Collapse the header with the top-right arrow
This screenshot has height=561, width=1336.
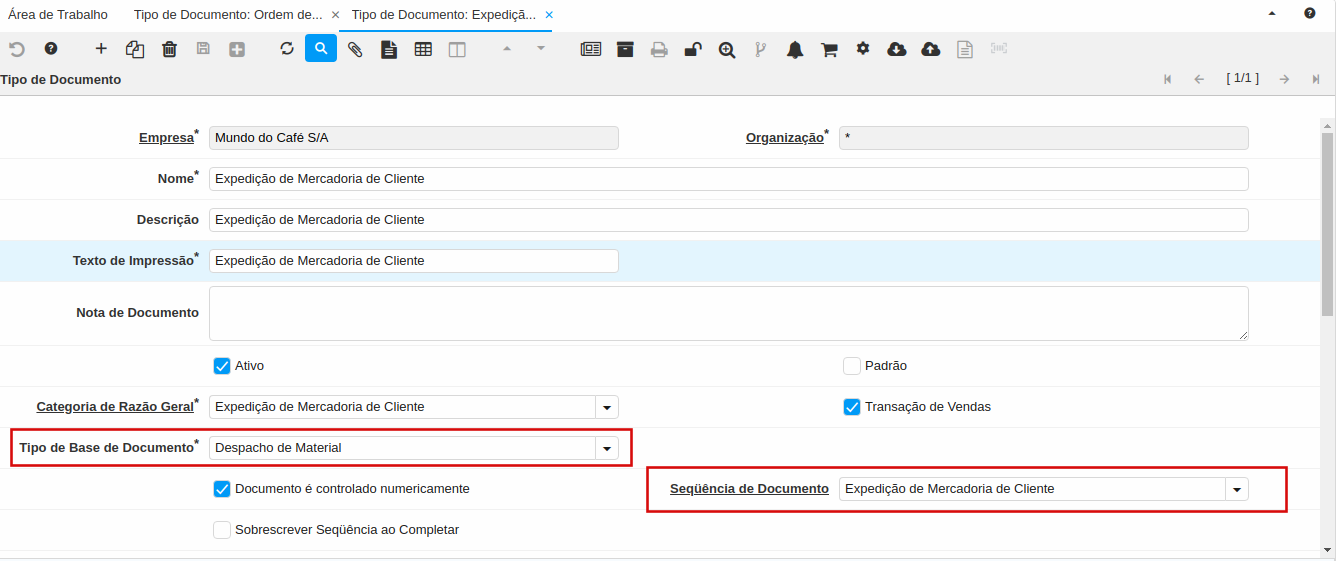pos(1273,14)
